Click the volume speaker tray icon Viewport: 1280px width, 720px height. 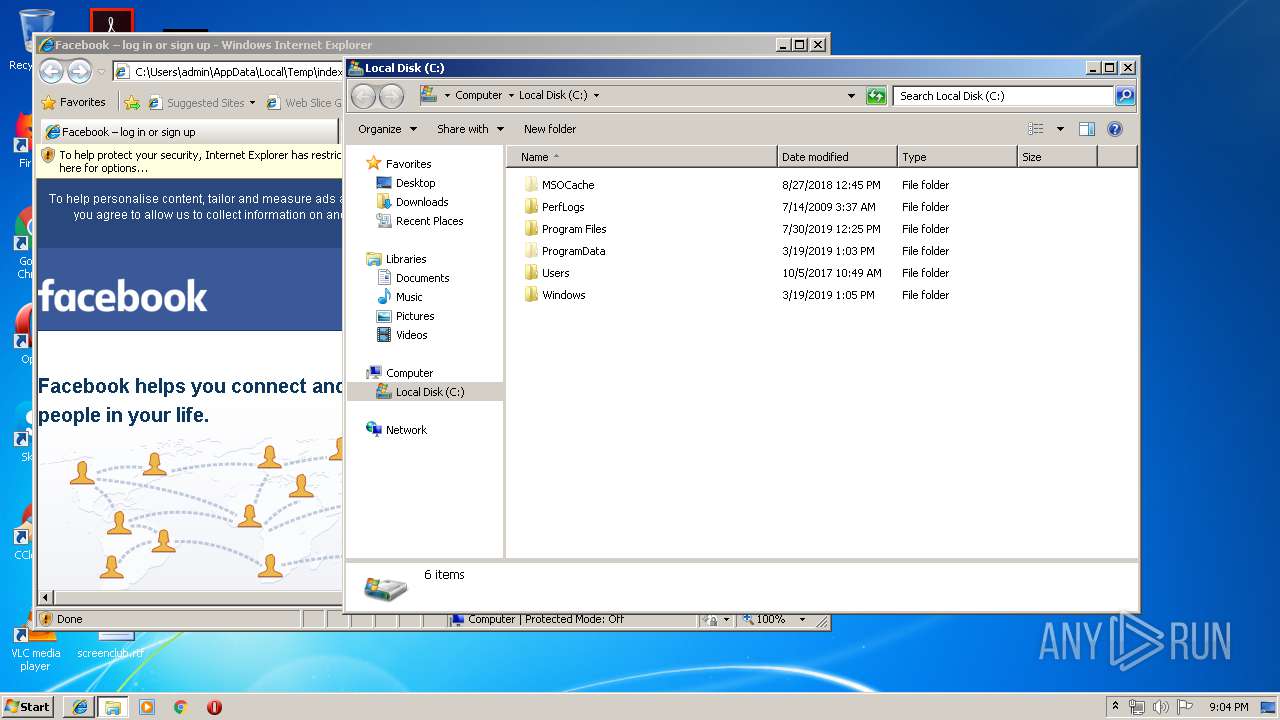point(1160,707)
